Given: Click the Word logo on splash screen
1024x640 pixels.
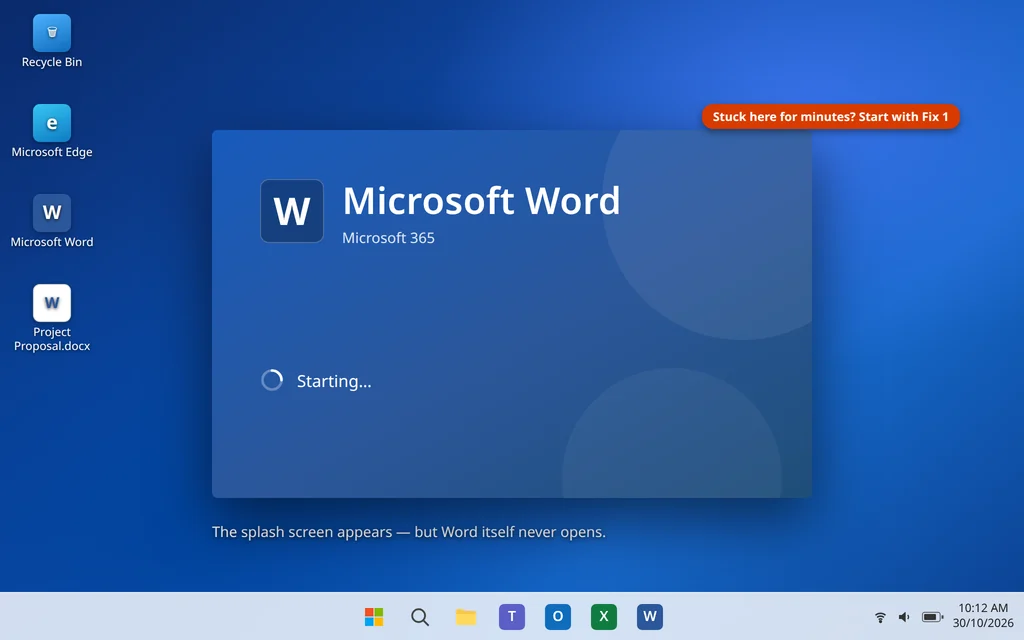Looking at the screenshot, I should pyautogui.click(x=292, y=211).
